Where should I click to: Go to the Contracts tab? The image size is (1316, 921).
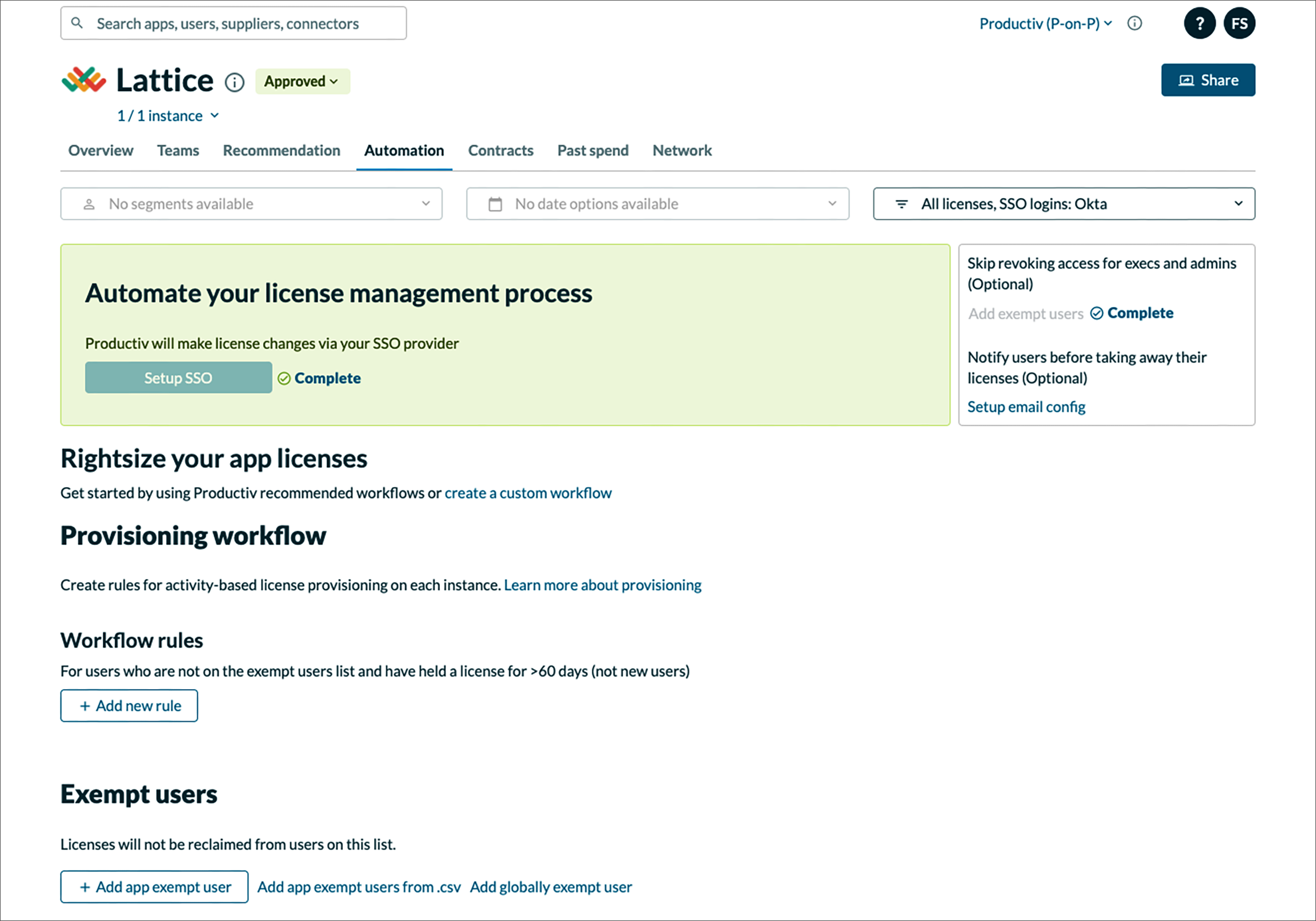[500, 150]
